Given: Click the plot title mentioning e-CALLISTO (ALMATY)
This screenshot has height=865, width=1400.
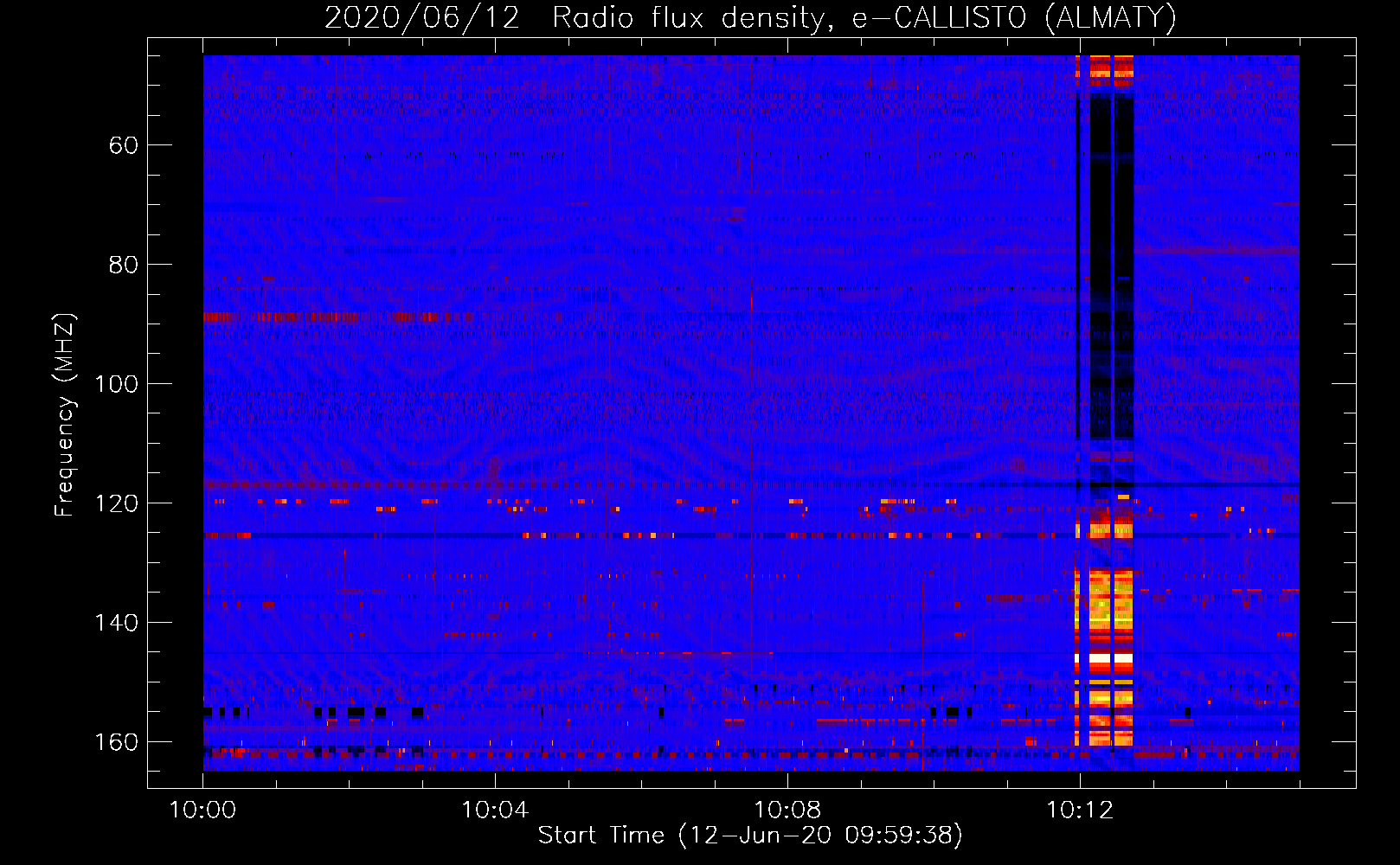Looking at the screenshot, I should coord(750,17).
